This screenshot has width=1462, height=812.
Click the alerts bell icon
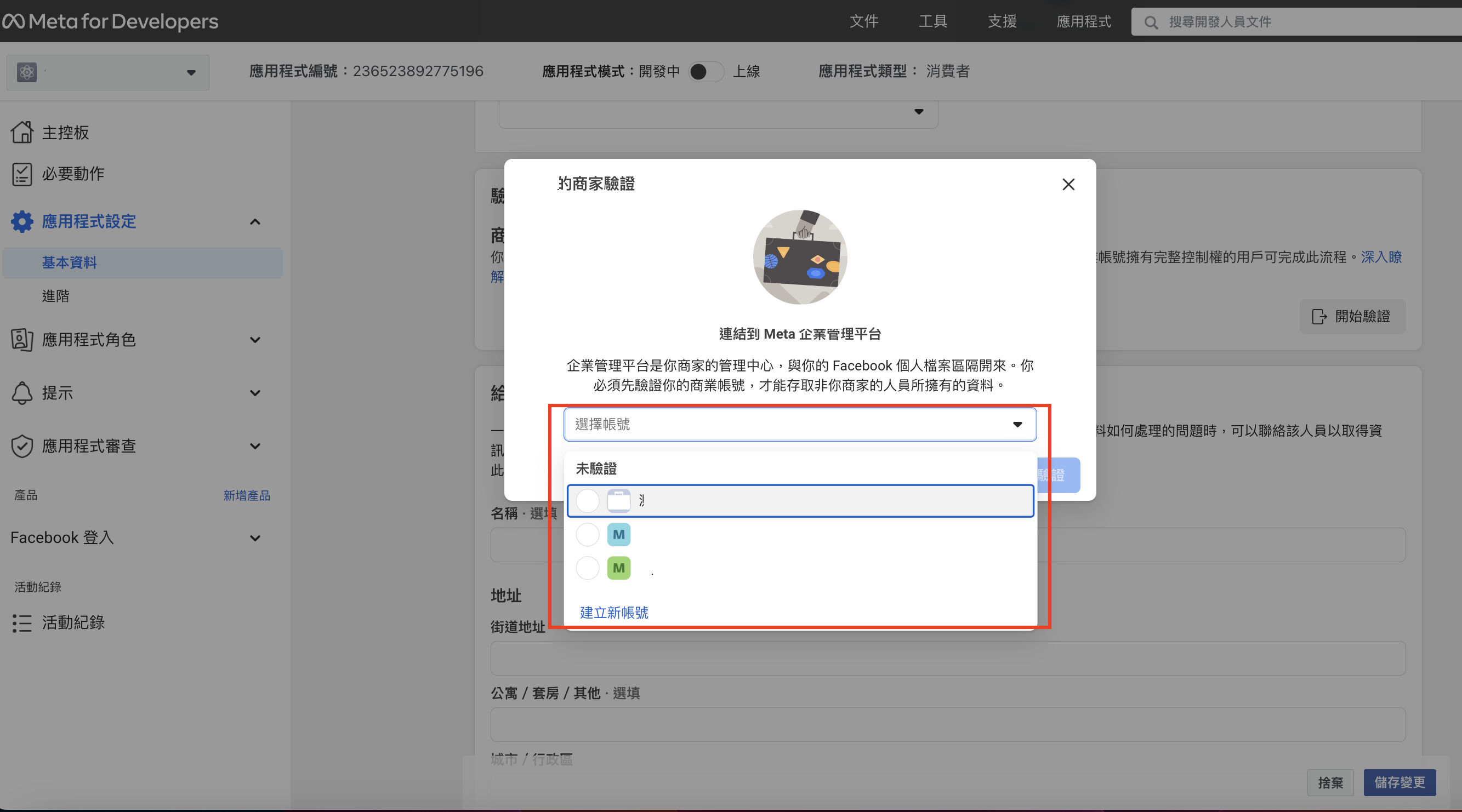tap(21, 393)
